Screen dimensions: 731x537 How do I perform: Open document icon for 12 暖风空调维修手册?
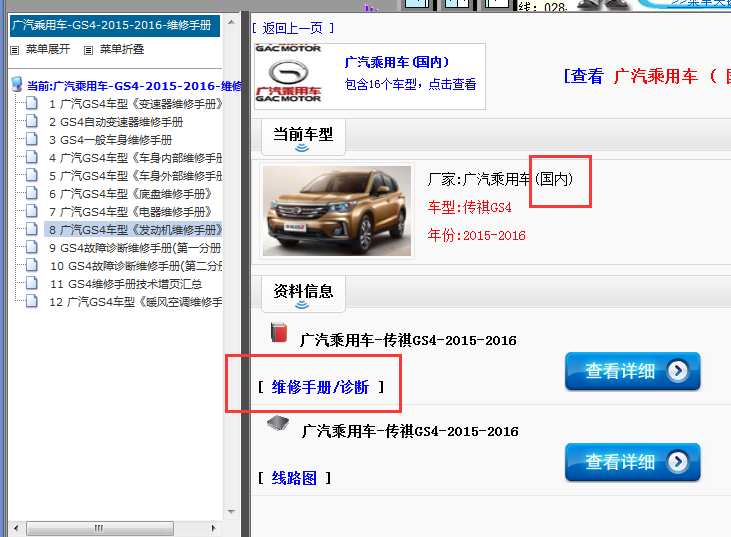(x=32, y=301)
